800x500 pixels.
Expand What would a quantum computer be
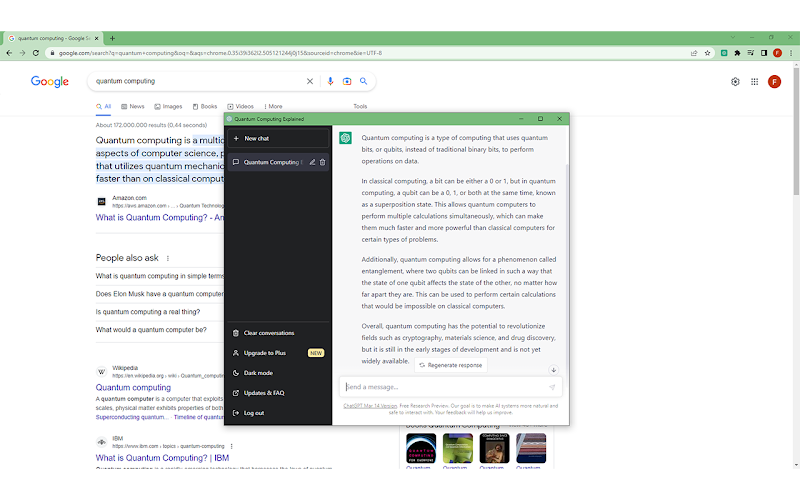159,330
